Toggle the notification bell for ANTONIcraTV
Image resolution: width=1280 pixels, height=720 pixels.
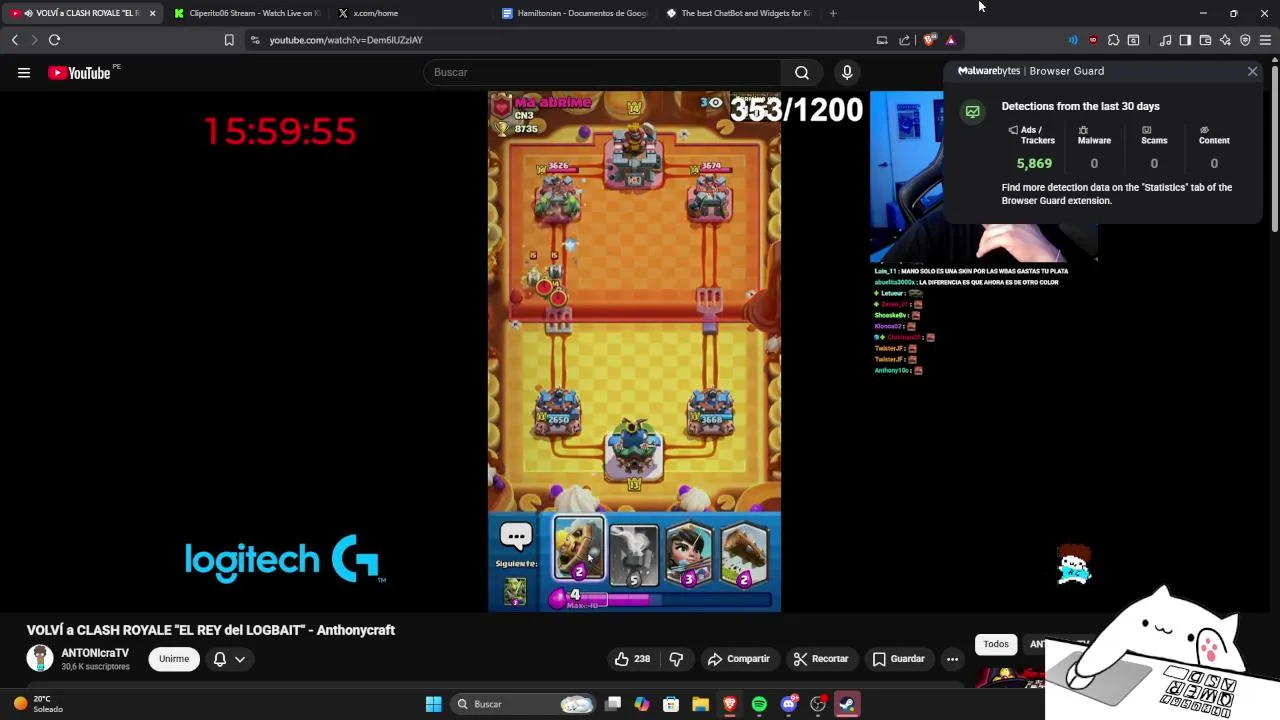click(220, 659)
